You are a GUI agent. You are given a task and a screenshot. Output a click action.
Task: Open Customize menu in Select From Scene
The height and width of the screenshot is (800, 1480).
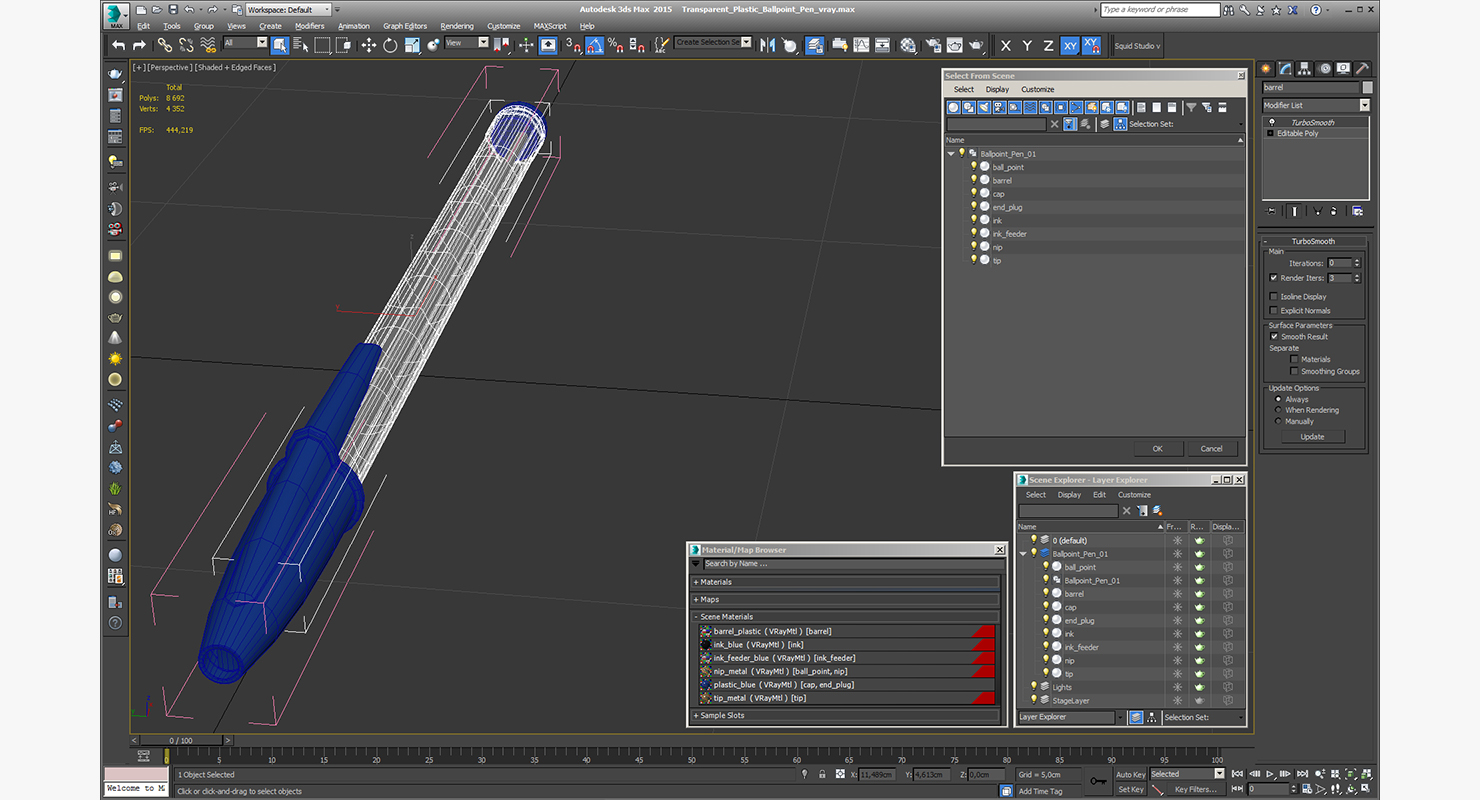1037,90
